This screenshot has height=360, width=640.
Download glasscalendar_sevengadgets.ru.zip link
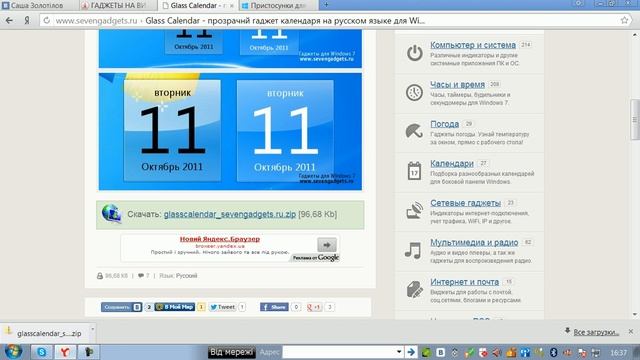point(230,214)
